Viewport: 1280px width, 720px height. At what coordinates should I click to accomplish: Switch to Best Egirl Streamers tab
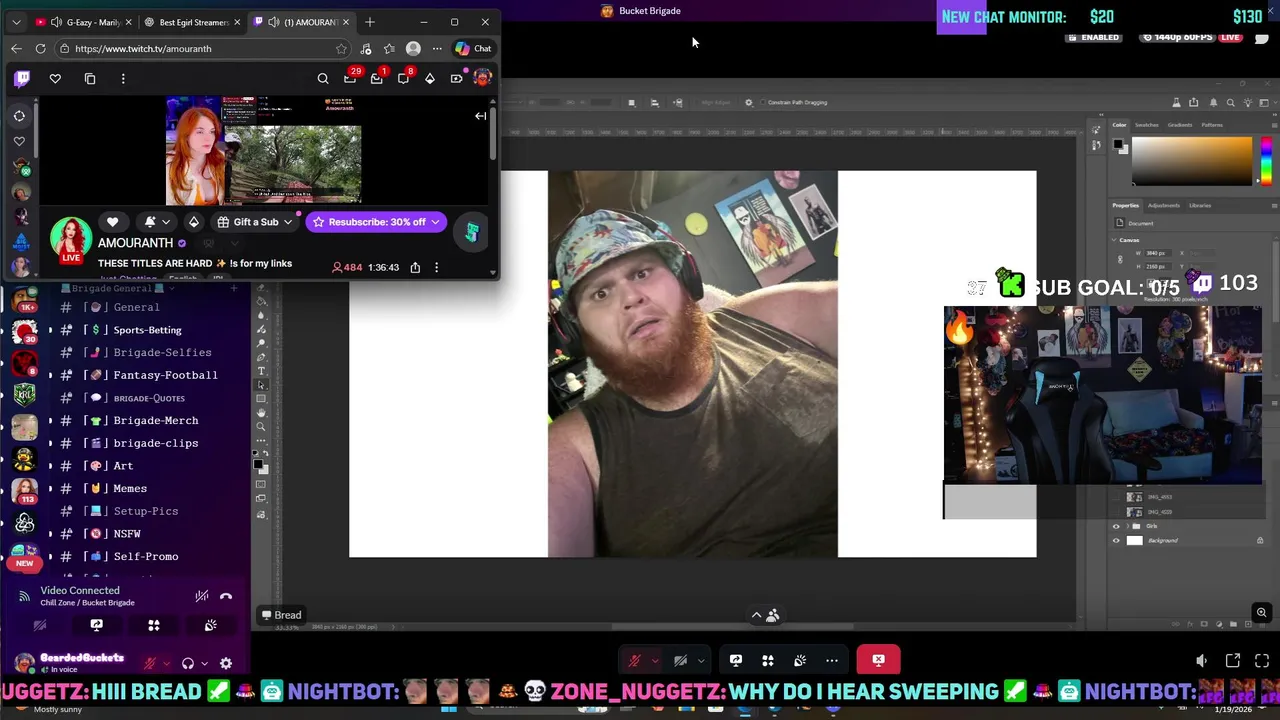pyautogui.click(x=190, y=22)
